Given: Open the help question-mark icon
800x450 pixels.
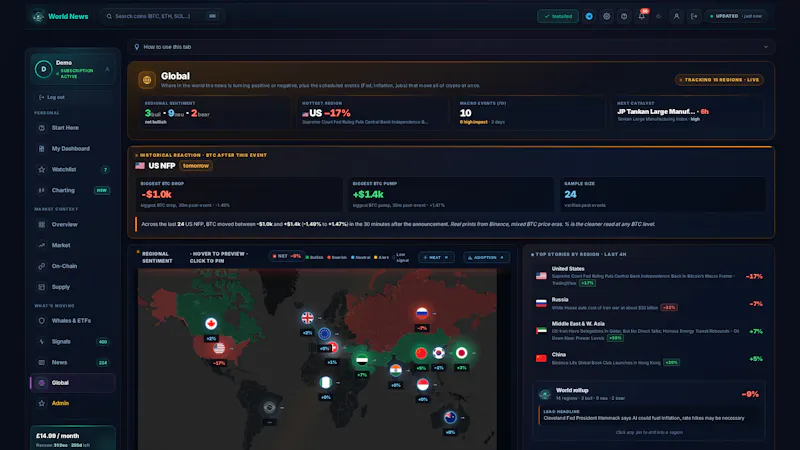Looking at the screenshot, I should click(x=624, y=16).
